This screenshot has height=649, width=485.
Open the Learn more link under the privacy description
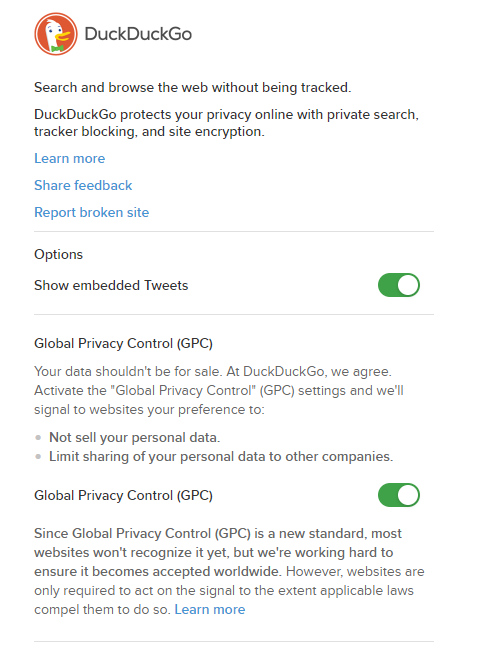click(70, 159)
